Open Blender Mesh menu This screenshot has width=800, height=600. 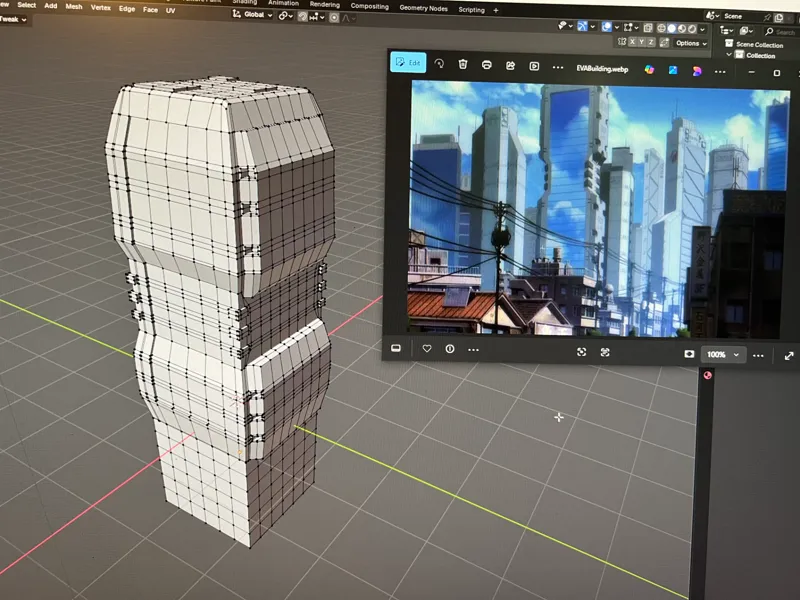(73, 7)
